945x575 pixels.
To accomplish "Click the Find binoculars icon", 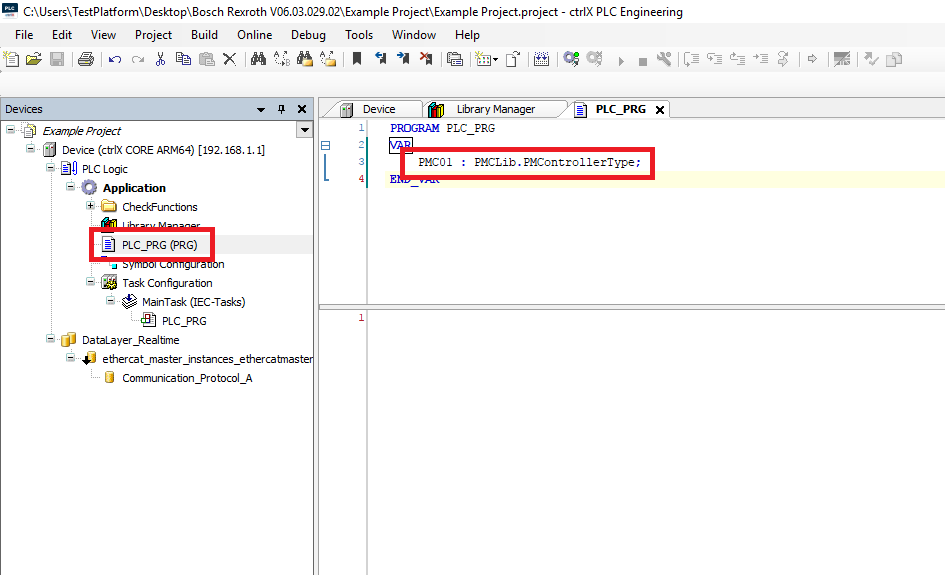I will 258,60.
